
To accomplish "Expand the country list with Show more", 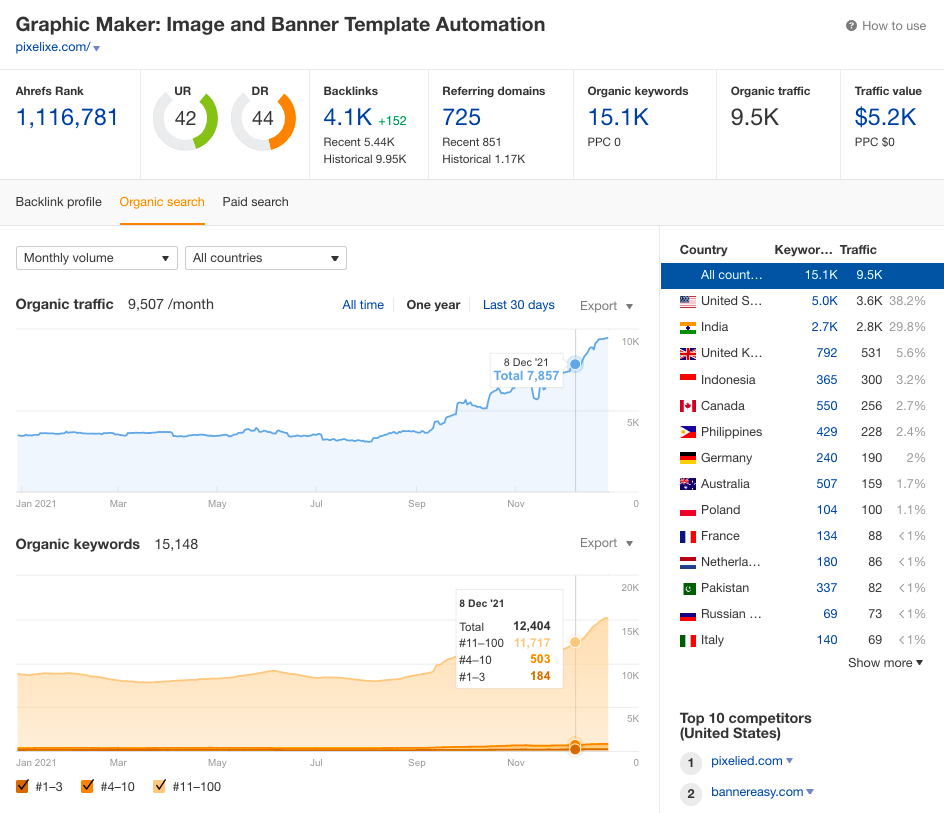I will click(885, 663).
